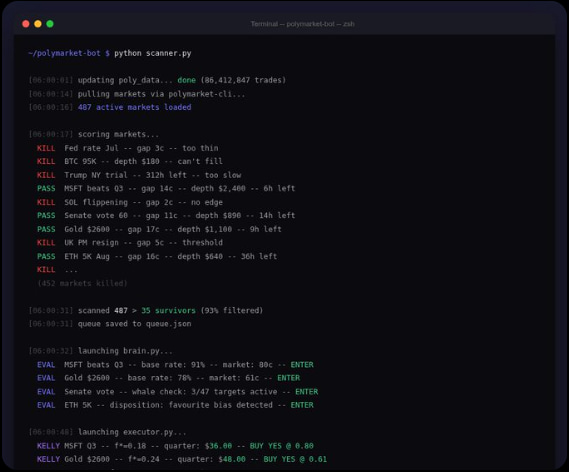569x472 pixels.
Task: Click the 'scoring markets...' log line
Action: click(x=94, y=135)
